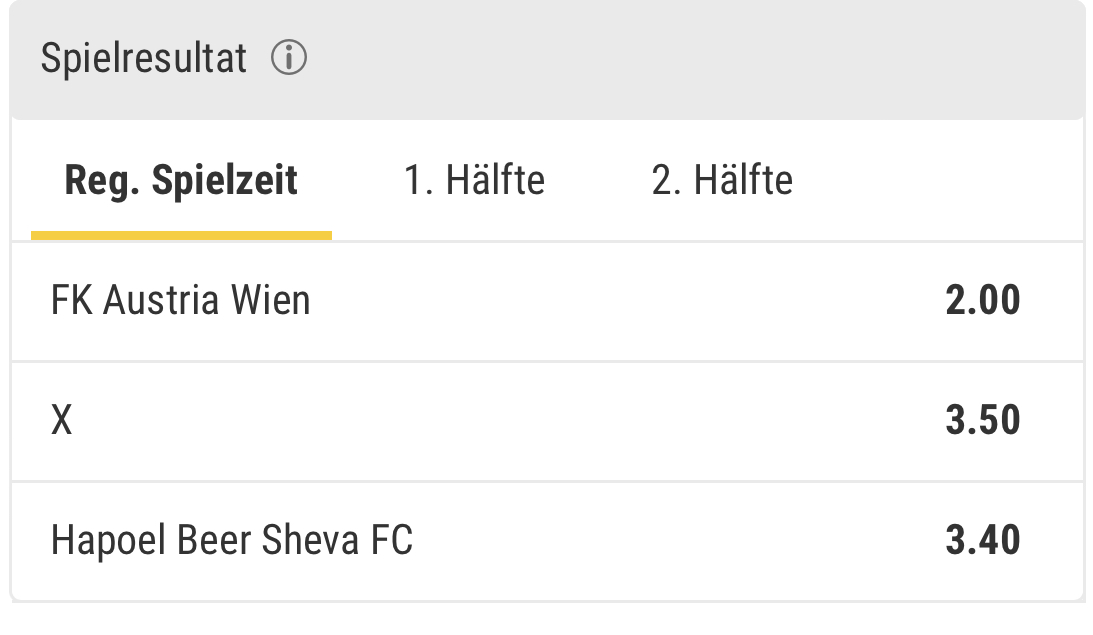Click the Spielzeit word in active tab

pos(225,181)
